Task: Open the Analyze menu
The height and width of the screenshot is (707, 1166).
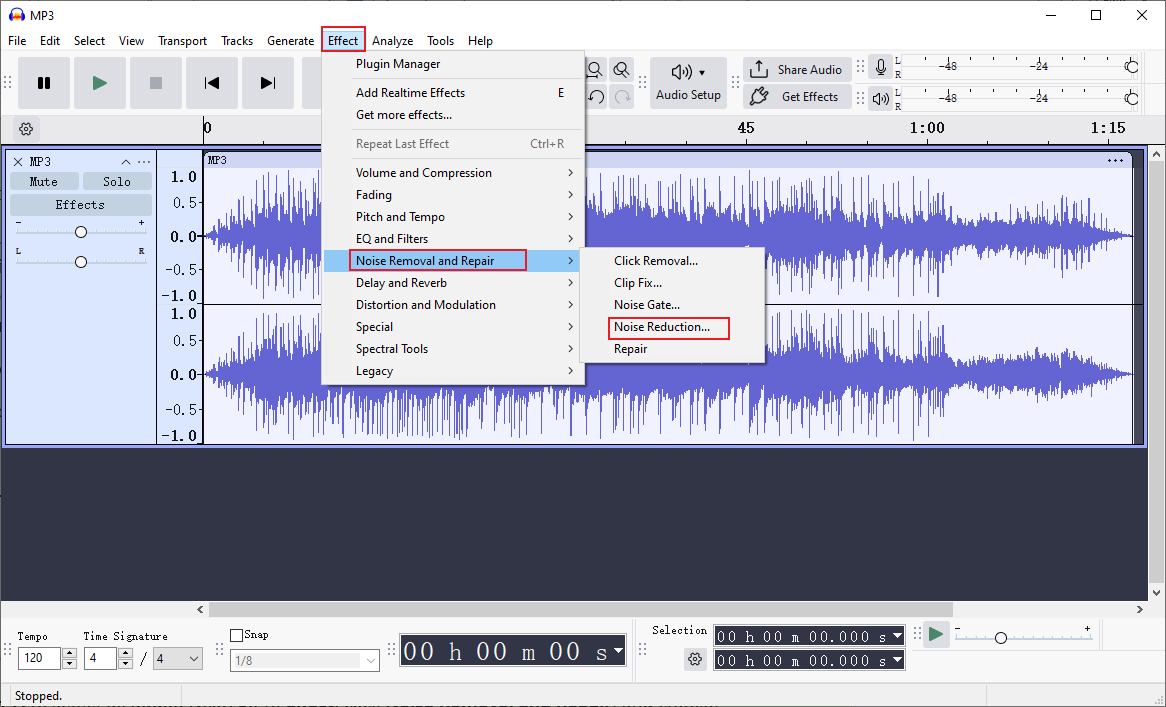Action: coord(392,41)
